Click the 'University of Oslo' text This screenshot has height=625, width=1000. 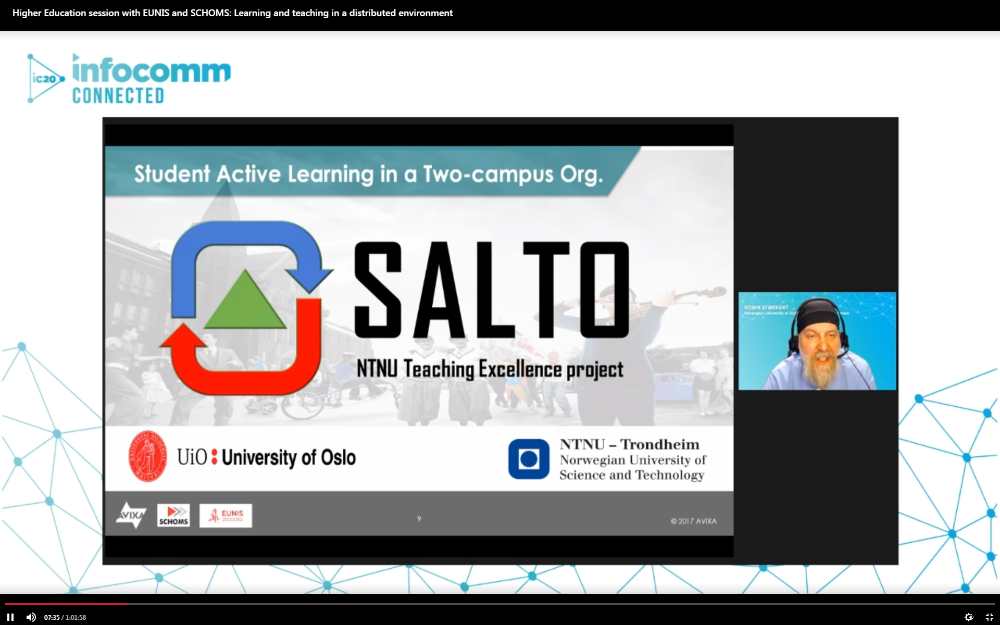pyautogui.click(x=288, y=458)
